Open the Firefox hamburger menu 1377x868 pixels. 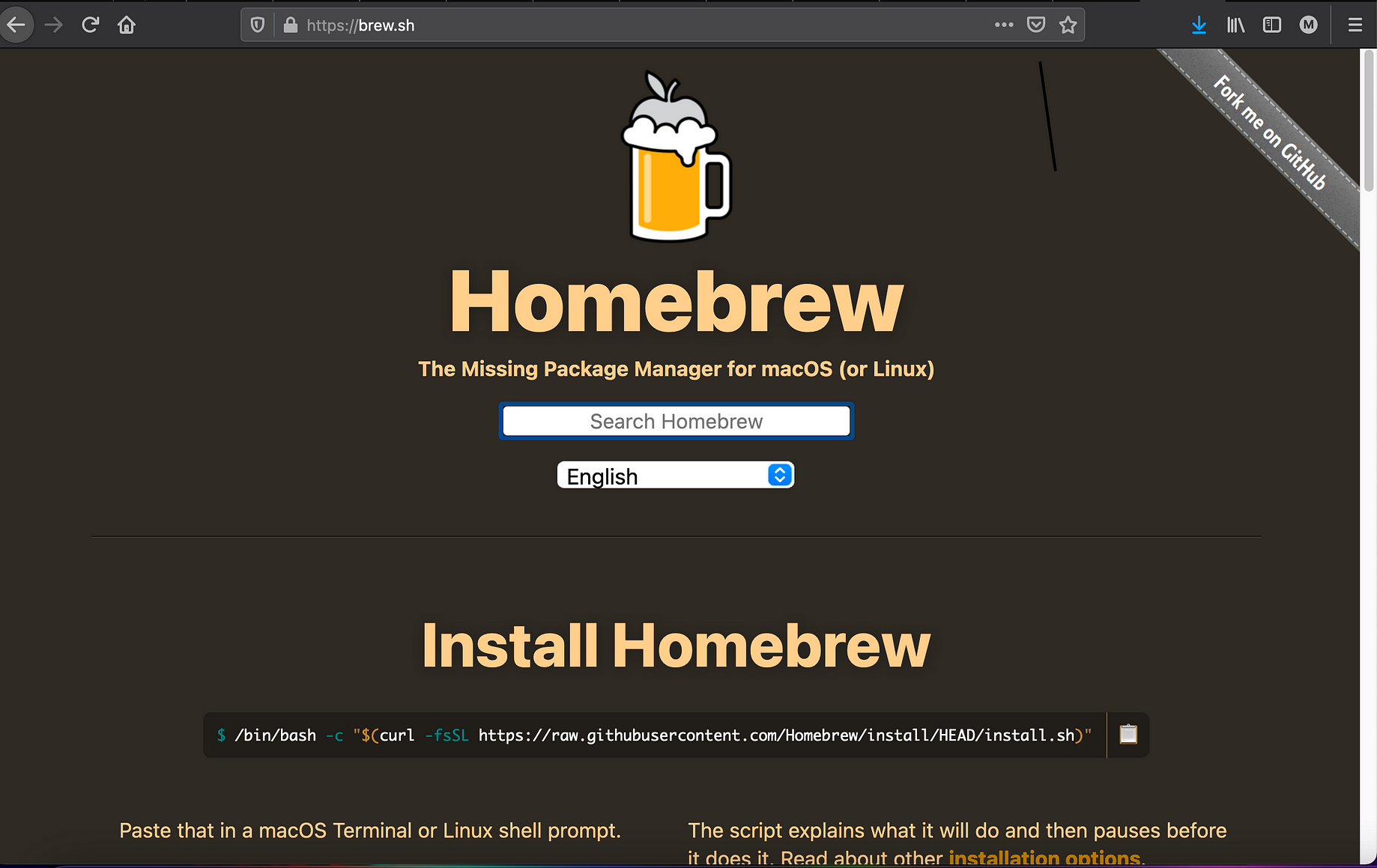coord(1355,25)
